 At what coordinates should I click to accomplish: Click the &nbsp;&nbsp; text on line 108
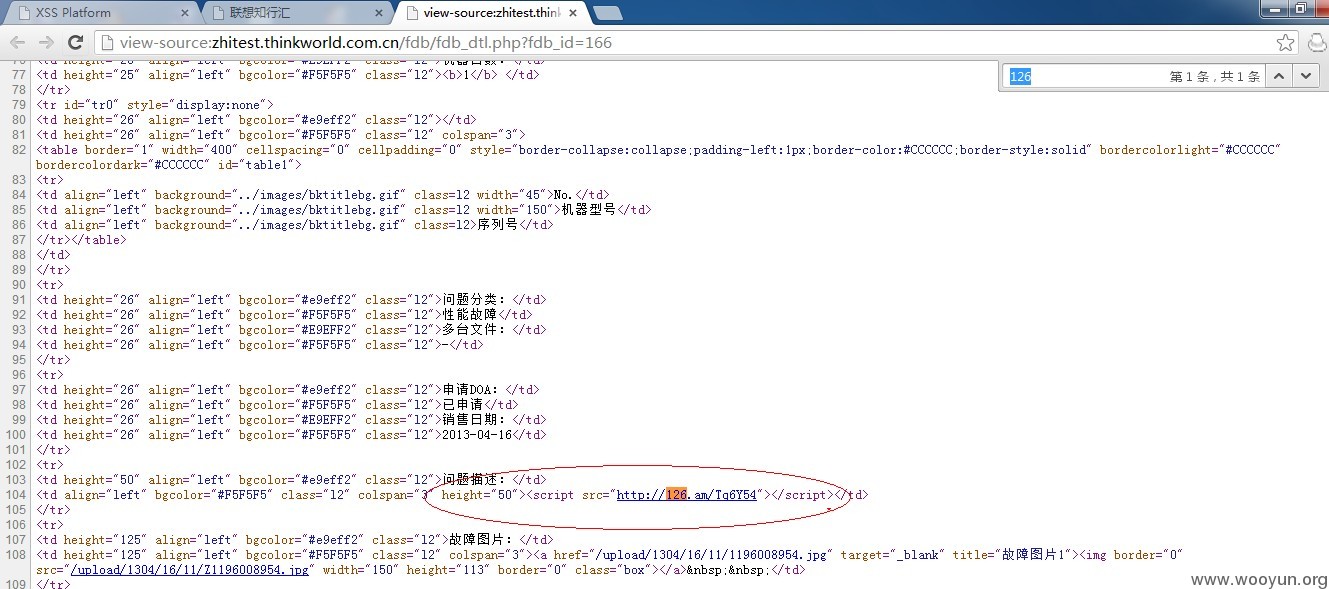pyautogui.click(x=730, y=570)
